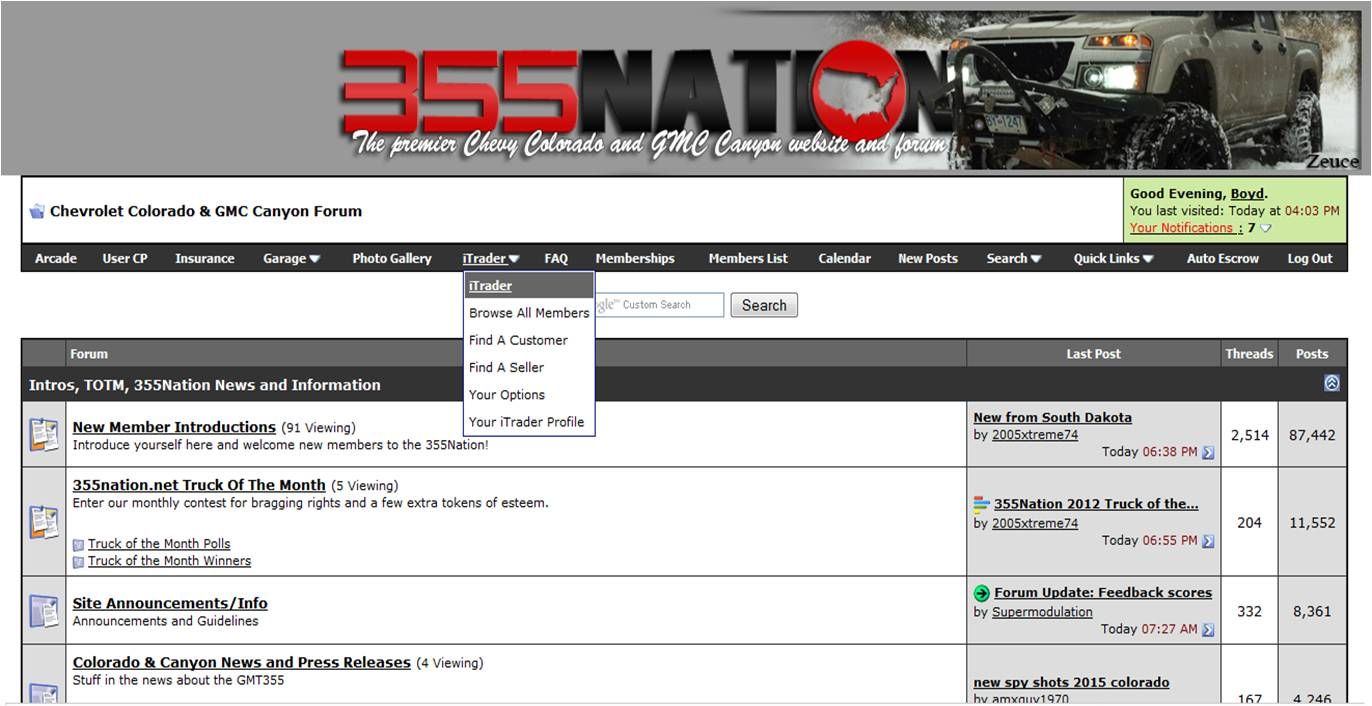
Task: Click Log Out in the navbar
Action: click(x=1310, y=258)
